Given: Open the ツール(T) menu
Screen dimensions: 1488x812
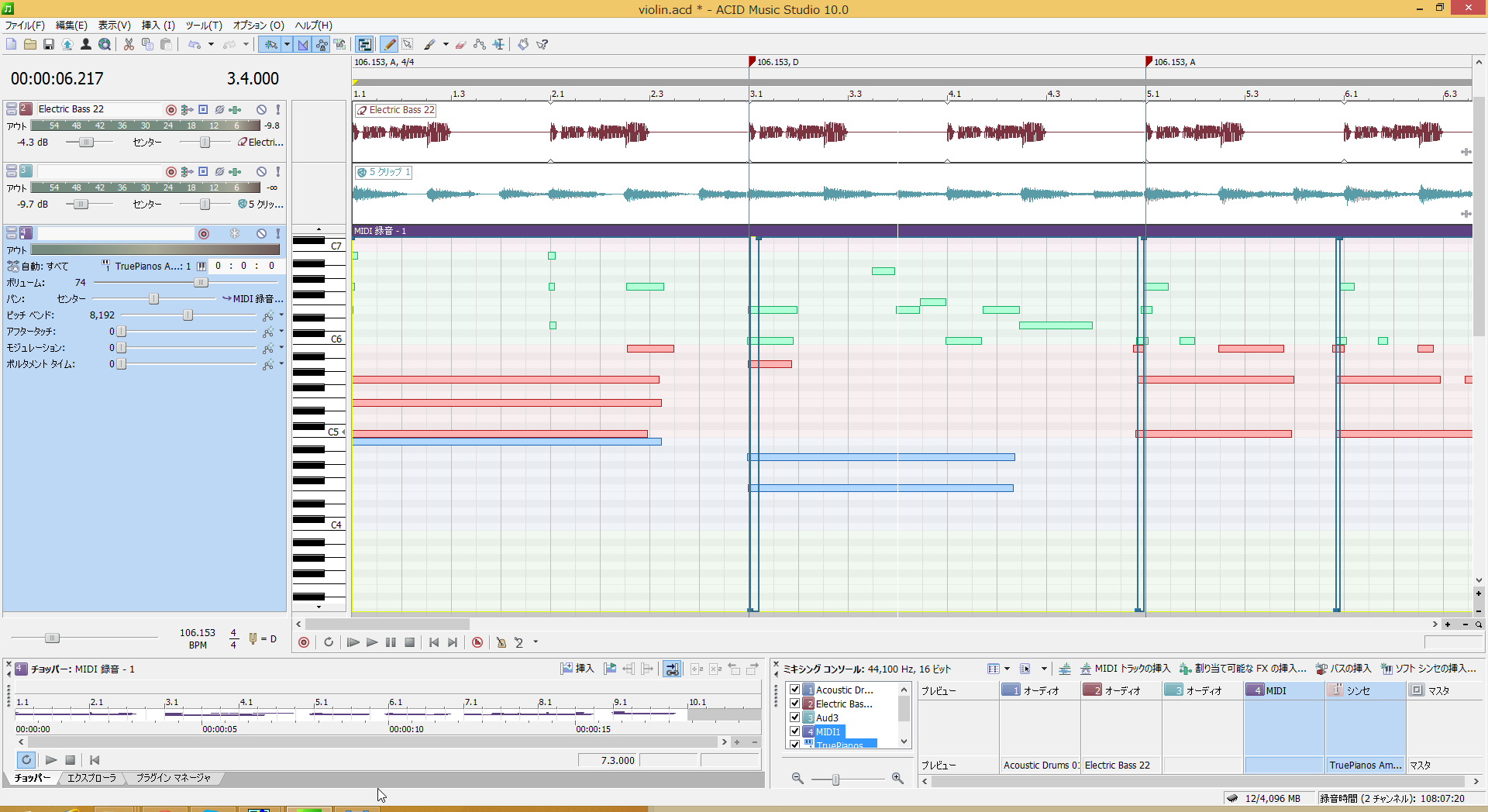Looking at the screenshot, I should coord(204,26).
